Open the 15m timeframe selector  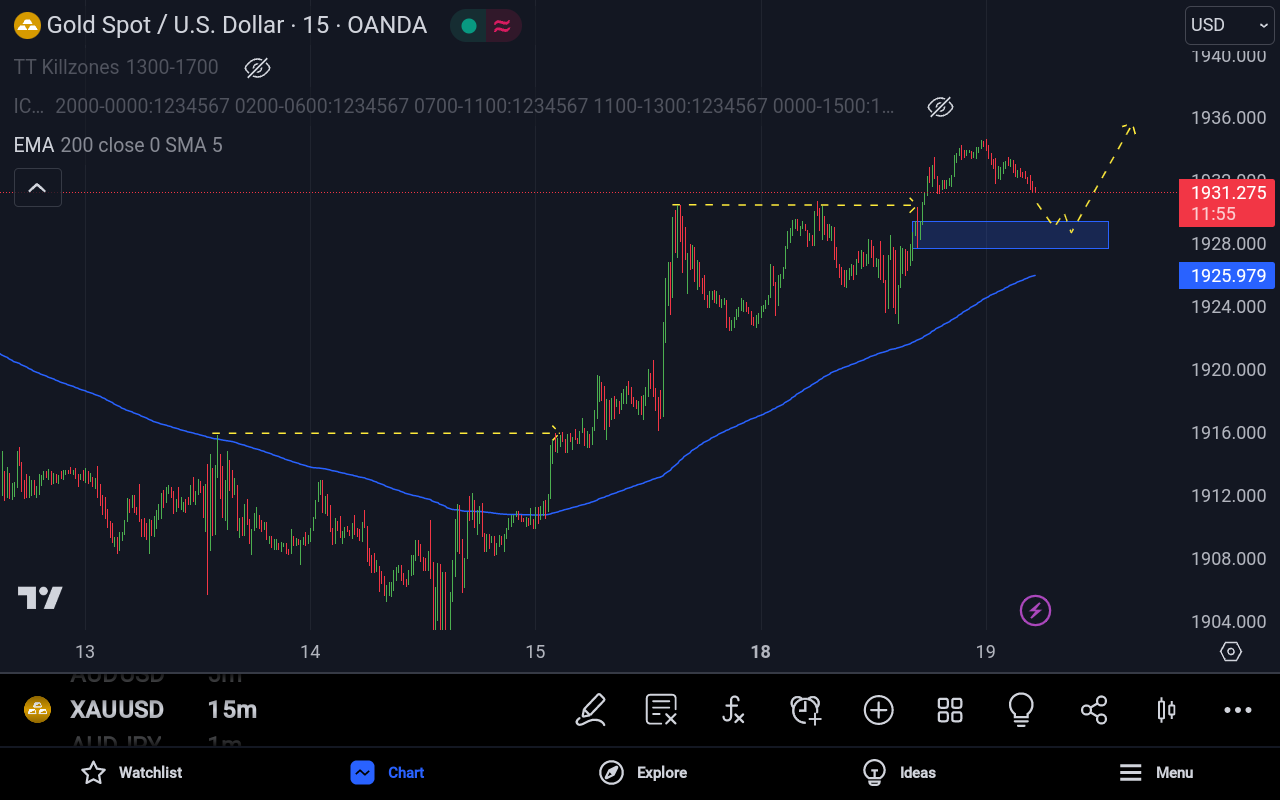pos(232,710)
